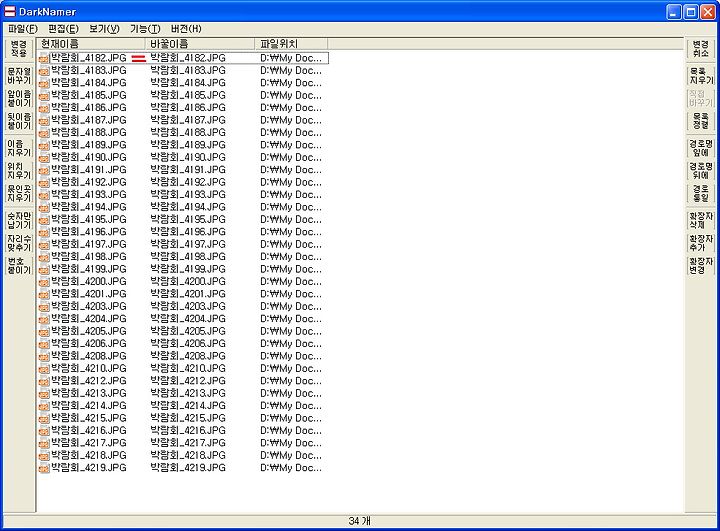The width and height of the screenshot is (720, 531).
Task: Click the 확장자 추가 button
Action: (701, 243)
